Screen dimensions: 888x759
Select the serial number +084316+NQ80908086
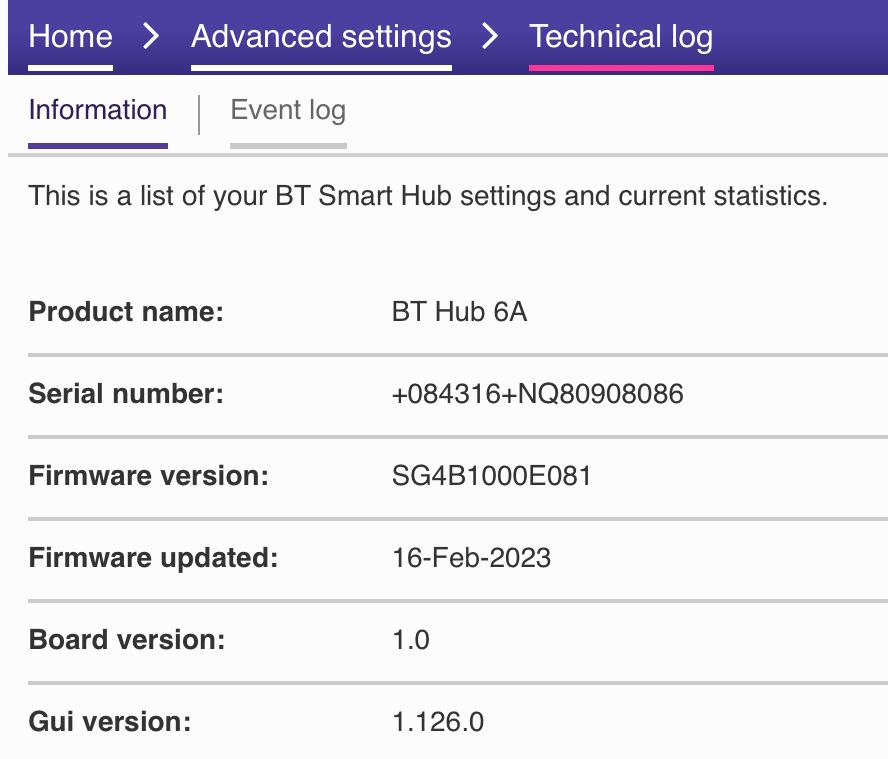coord(537,394)
